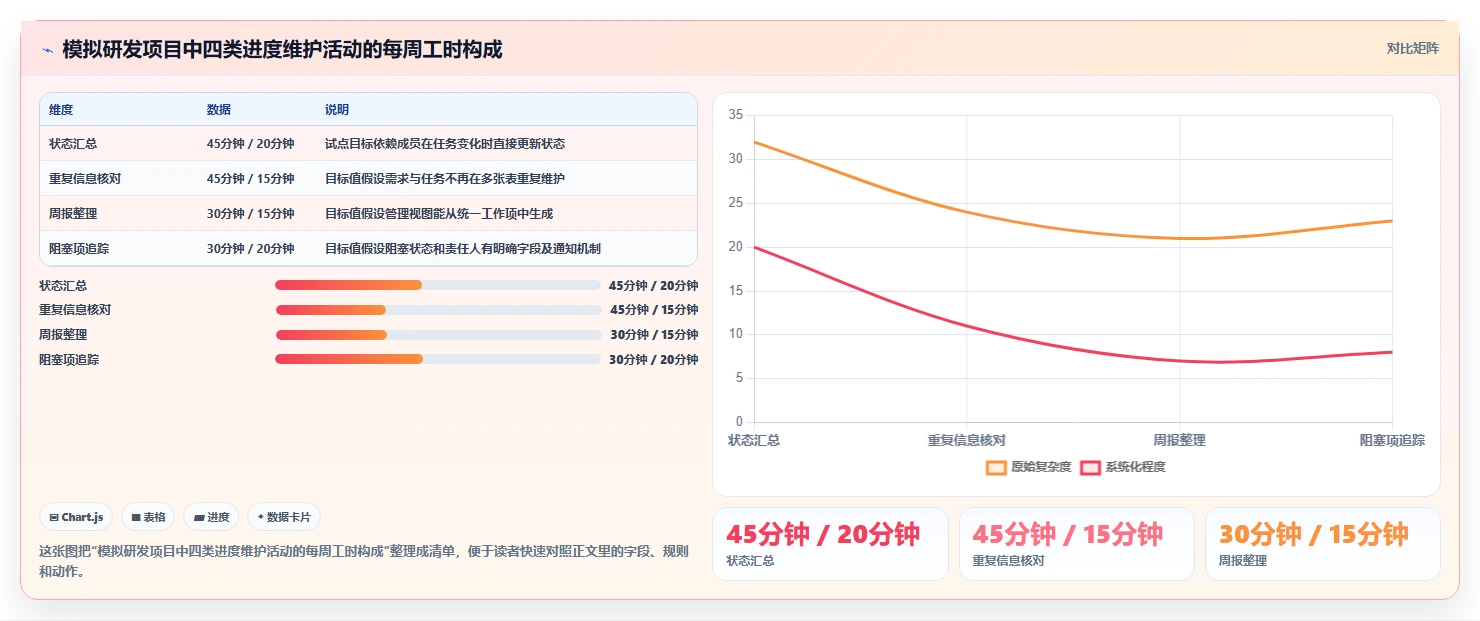Open the 周报整理 data card

[x=1323, y=544]
